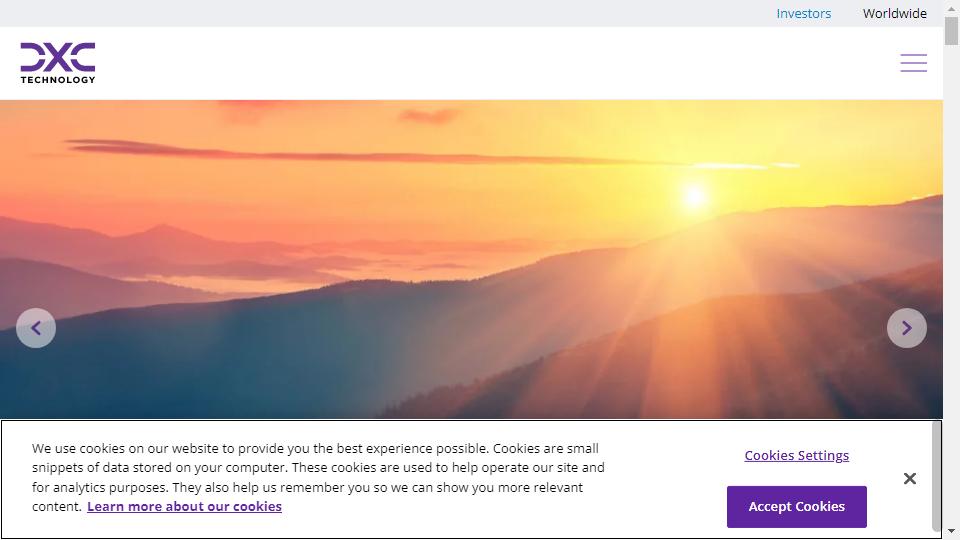Click the sun in the hero image
Screen dimensions: 960x540
(694, 196)
